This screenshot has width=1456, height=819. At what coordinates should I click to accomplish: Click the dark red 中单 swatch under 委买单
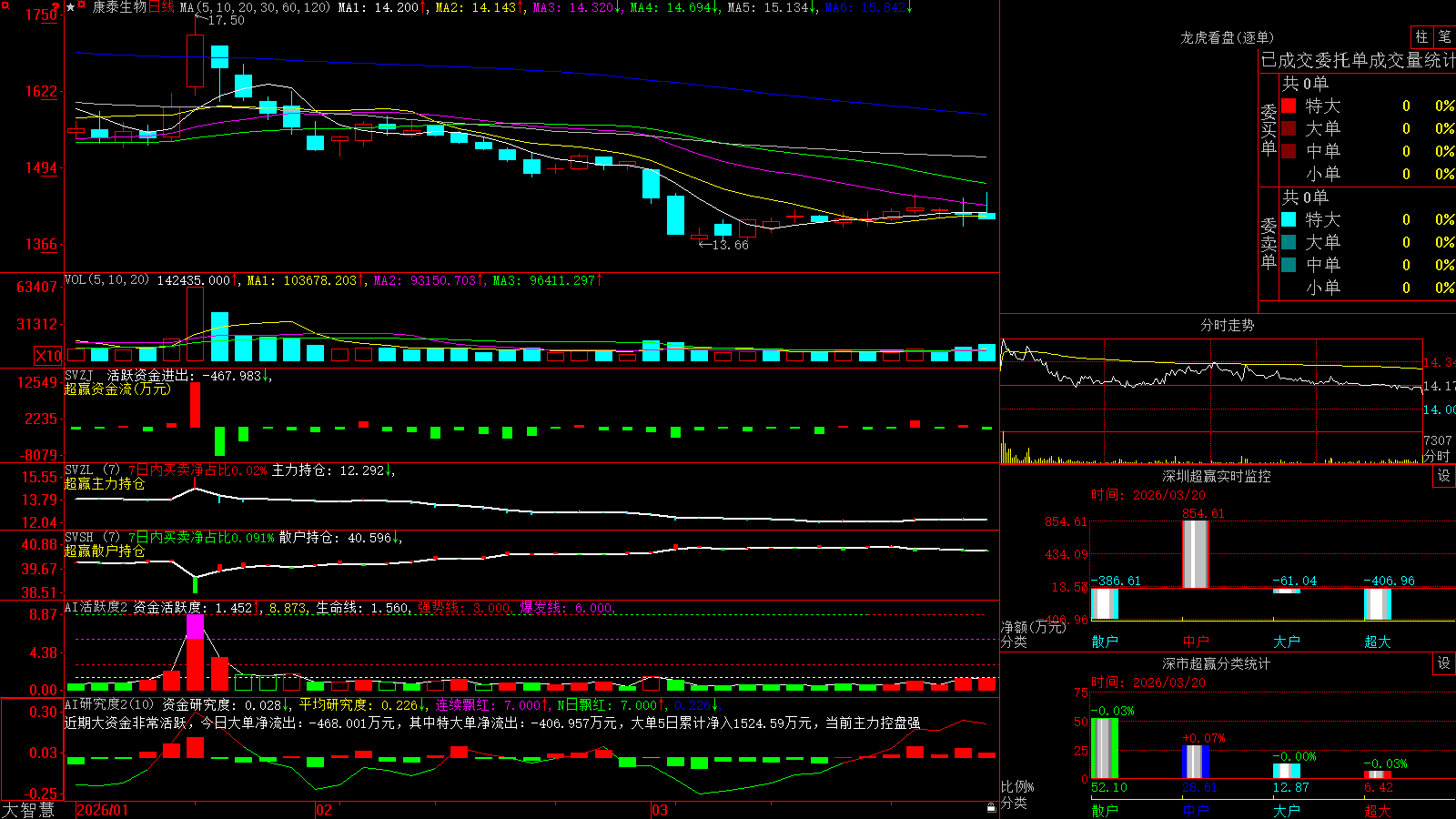pos(1289,151)
